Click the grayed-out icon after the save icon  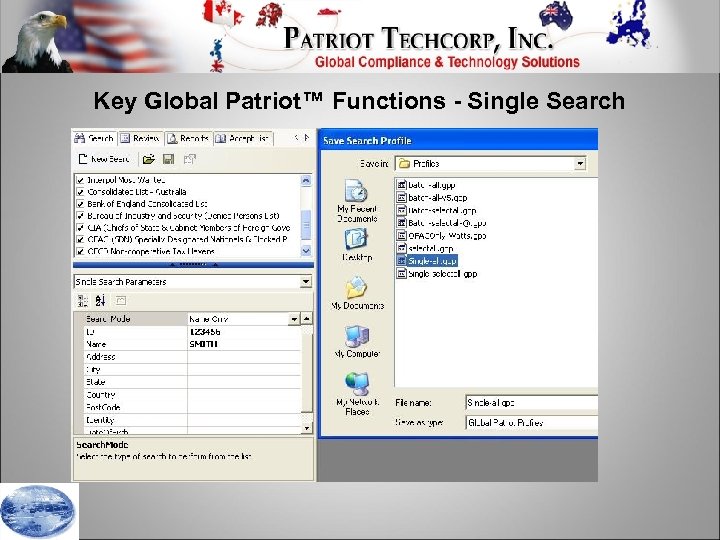[189, 159]
